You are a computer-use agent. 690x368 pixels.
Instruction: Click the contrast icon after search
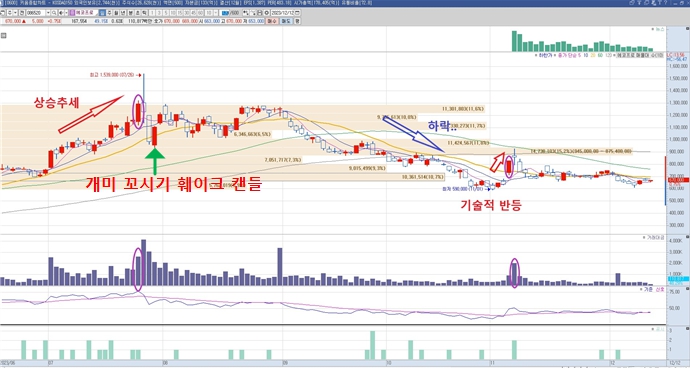point(61,13)
